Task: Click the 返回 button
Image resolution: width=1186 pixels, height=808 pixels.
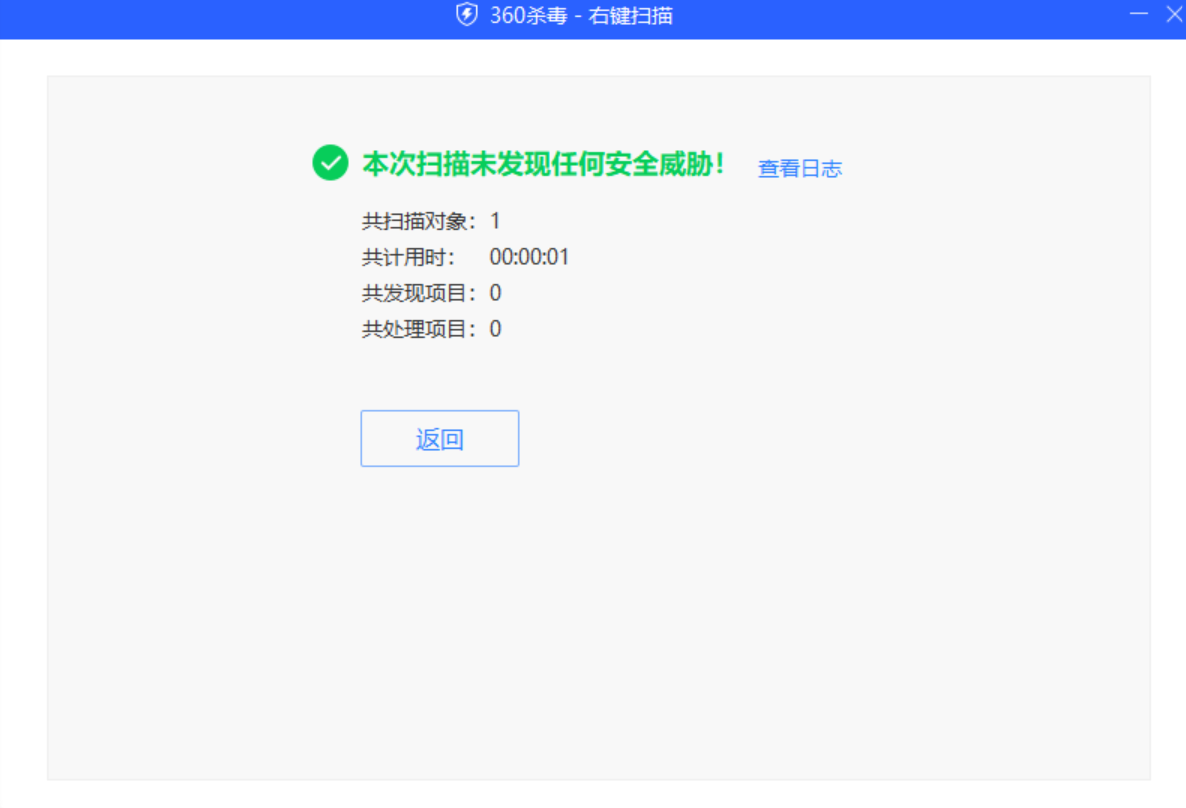Action: 439,439
